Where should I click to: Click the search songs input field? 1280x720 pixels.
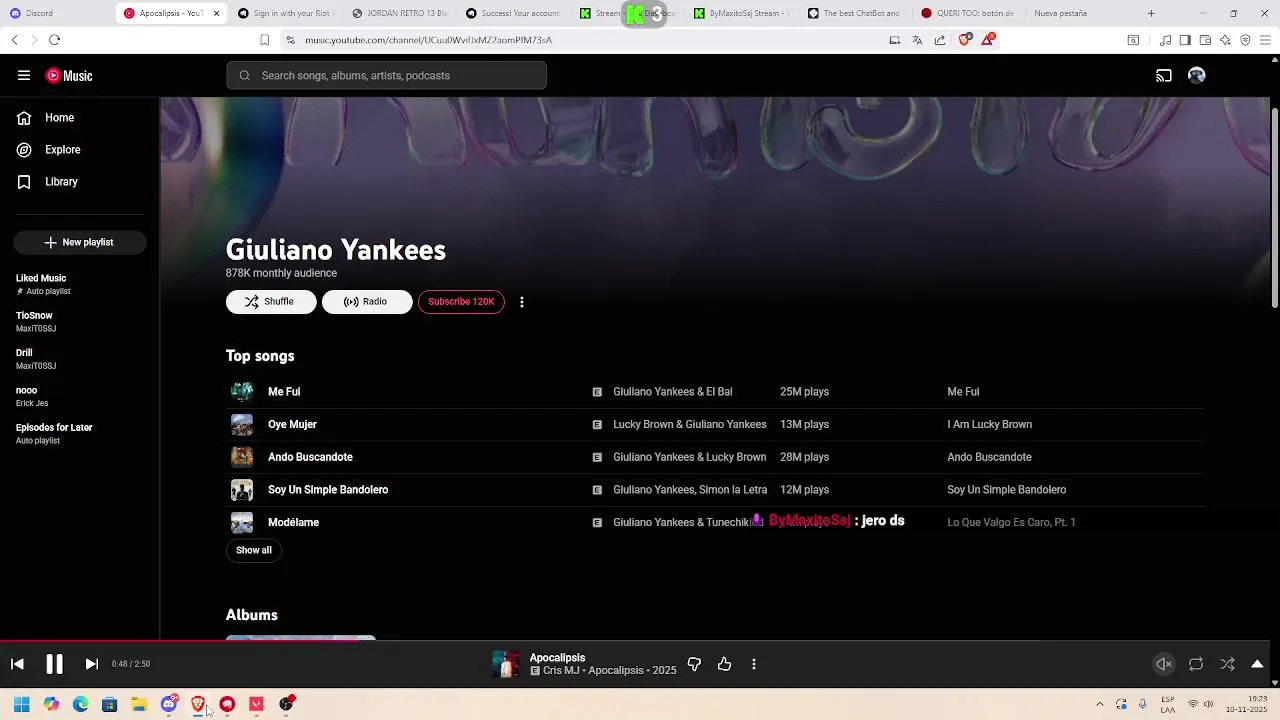tap(386, 76)
